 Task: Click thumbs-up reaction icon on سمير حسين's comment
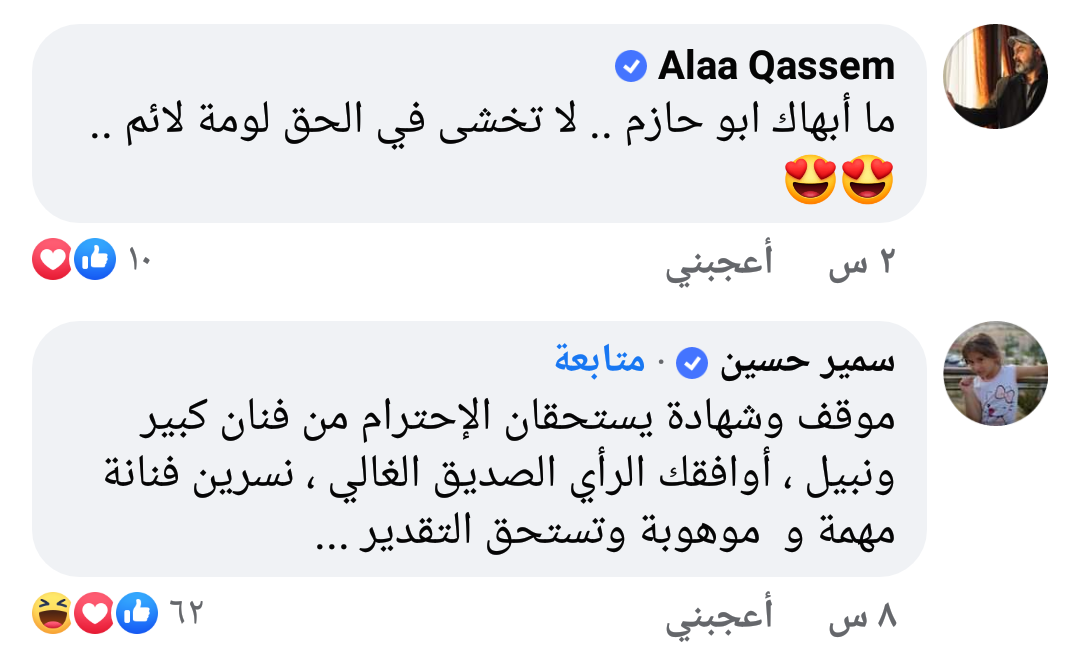(137, 612)
